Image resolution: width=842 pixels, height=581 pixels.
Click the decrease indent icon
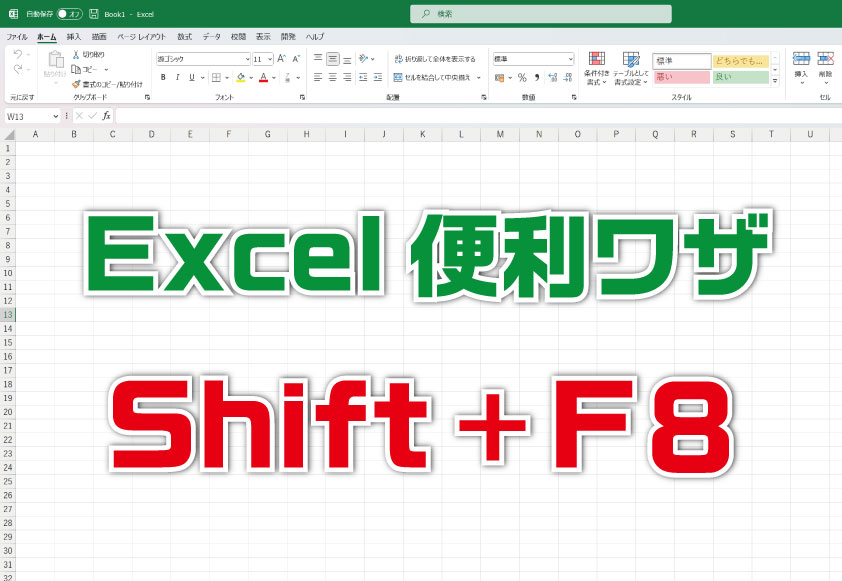pyautogui.click(x=364, y=77)
